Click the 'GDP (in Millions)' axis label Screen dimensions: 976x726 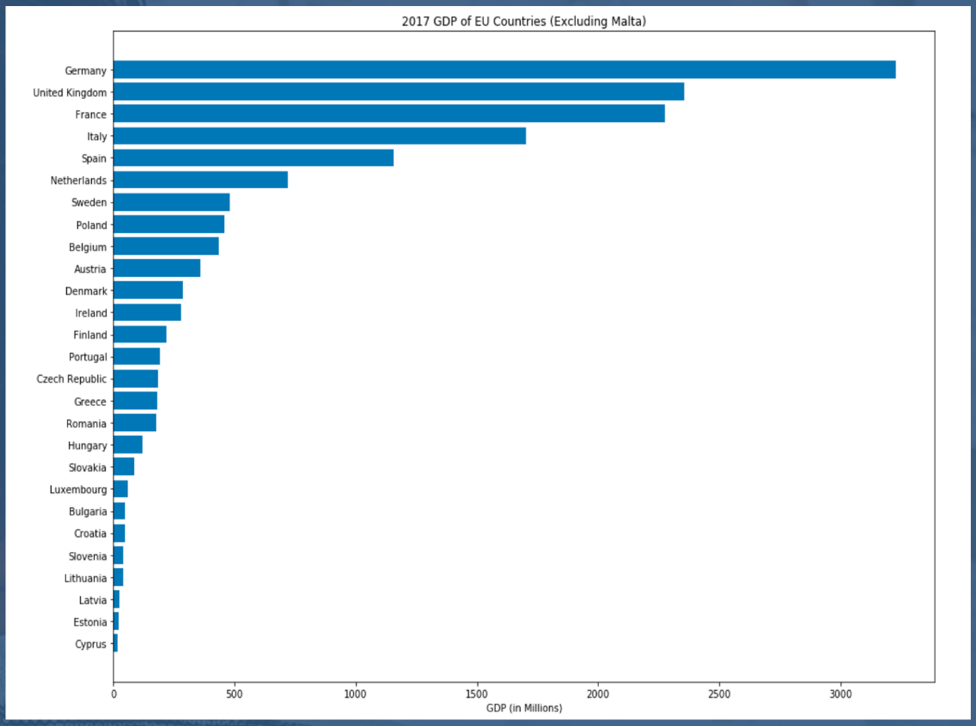524,708
